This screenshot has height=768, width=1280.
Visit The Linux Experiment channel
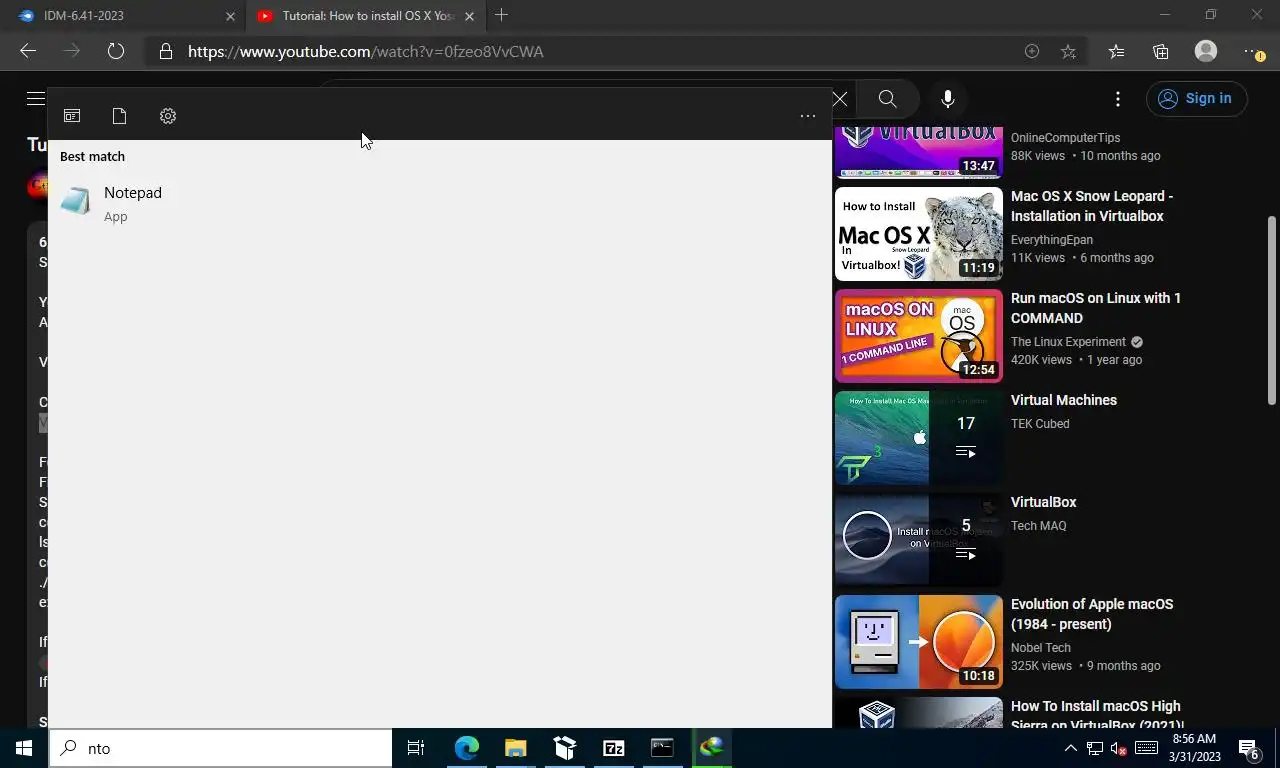(x=1068, y=342)
